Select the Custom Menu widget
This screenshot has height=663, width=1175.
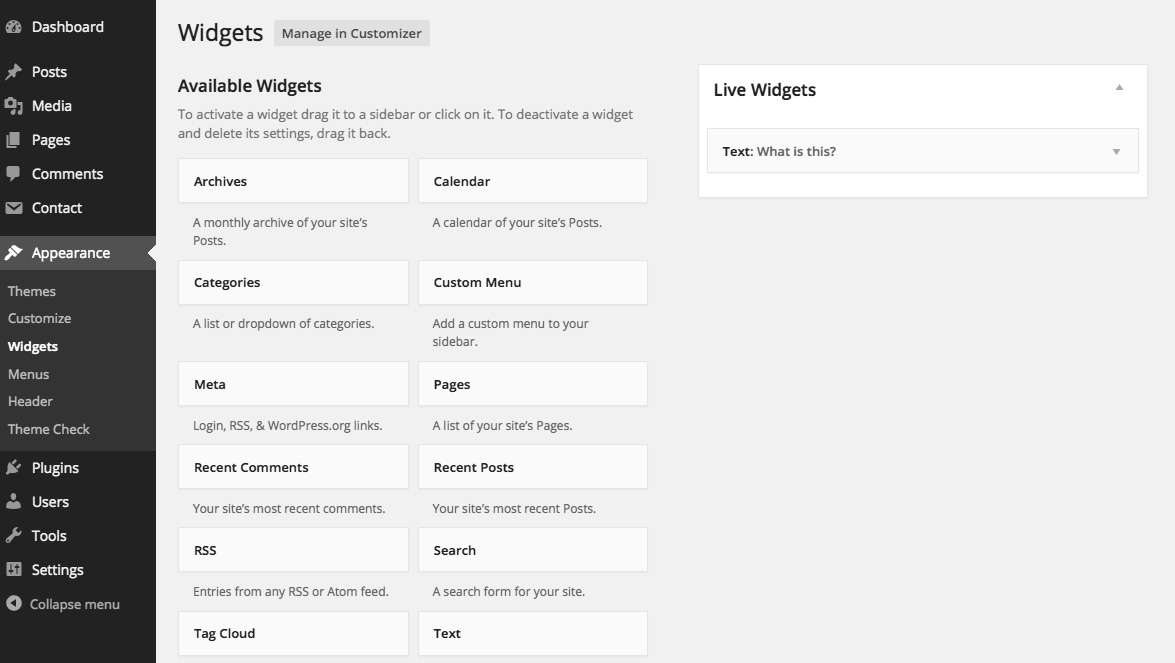click(x=532, y=283)
